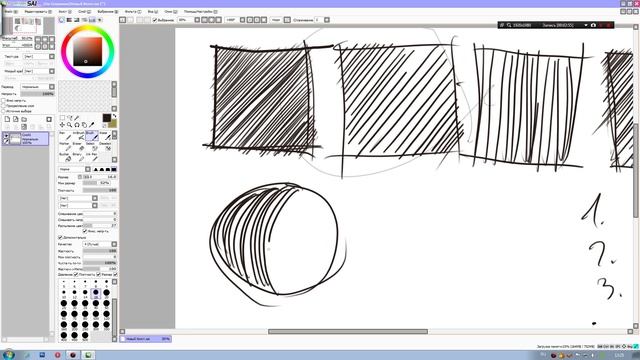Screen dimensions: 640x360
Task: Select the Brush tool
Action: point(91,136)
